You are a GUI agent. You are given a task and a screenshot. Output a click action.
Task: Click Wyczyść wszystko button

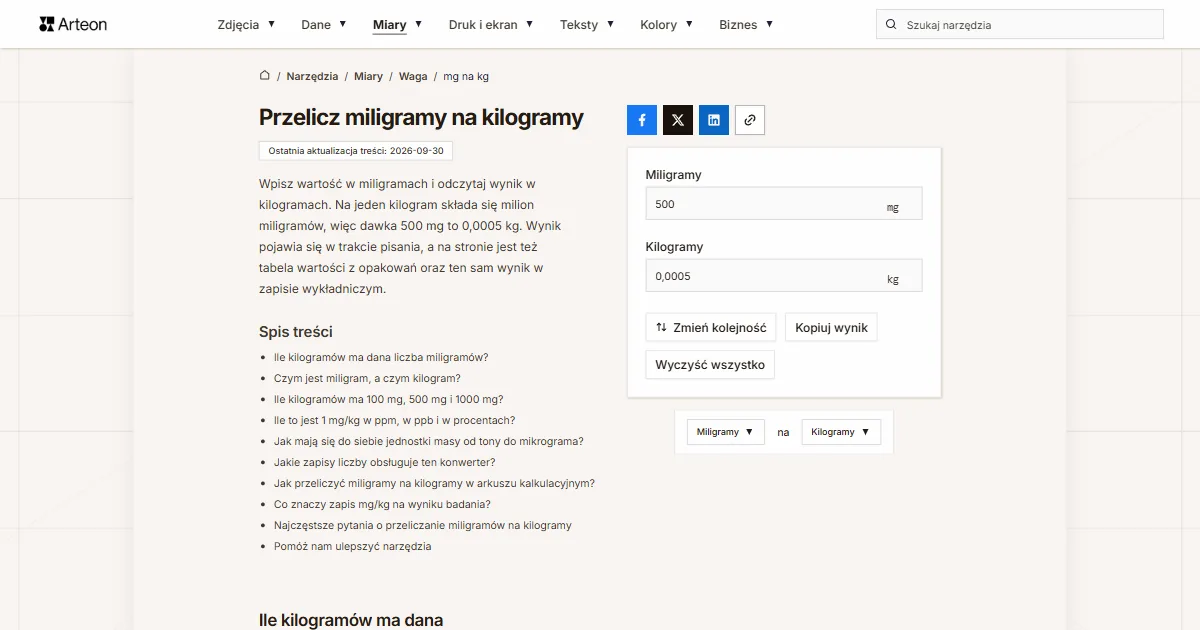click(710, 365)
